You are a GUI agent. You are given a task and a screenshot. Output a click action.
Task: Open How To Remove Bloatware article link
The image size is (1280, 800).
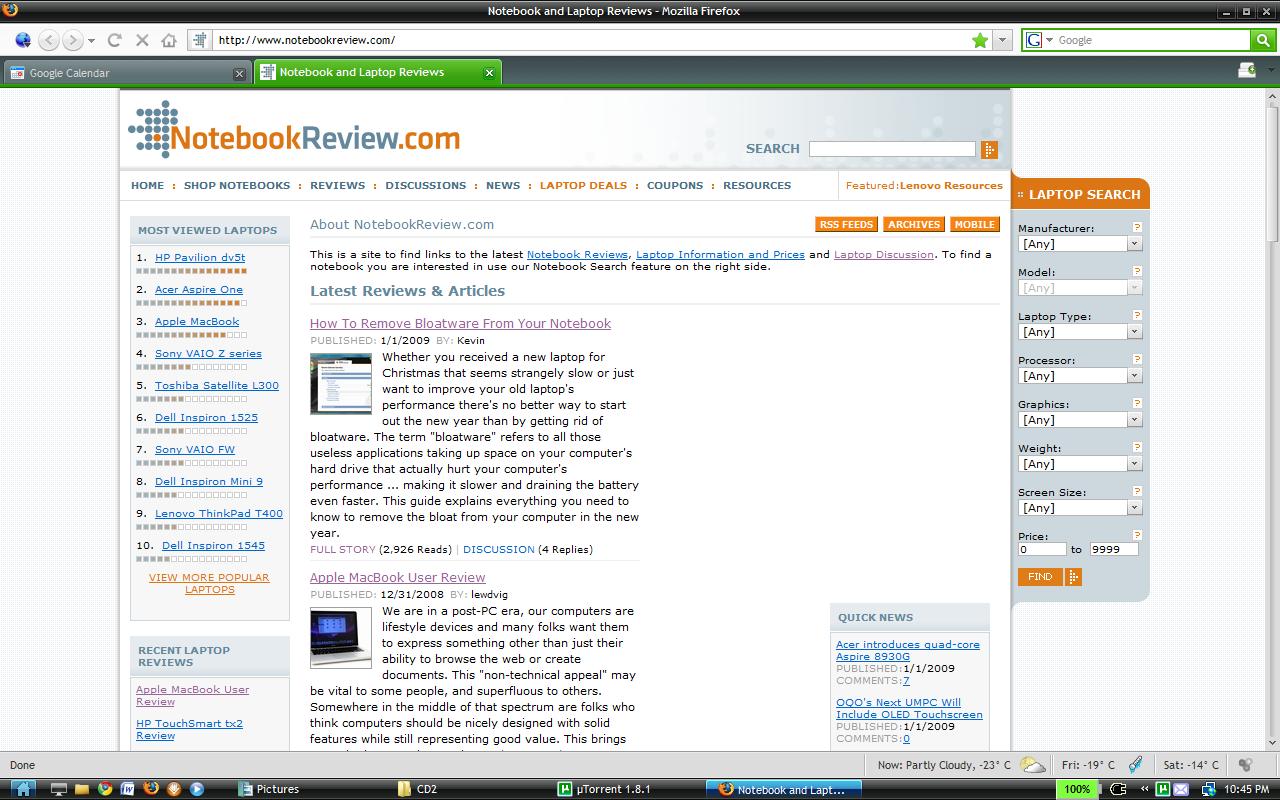coord(460,323)
